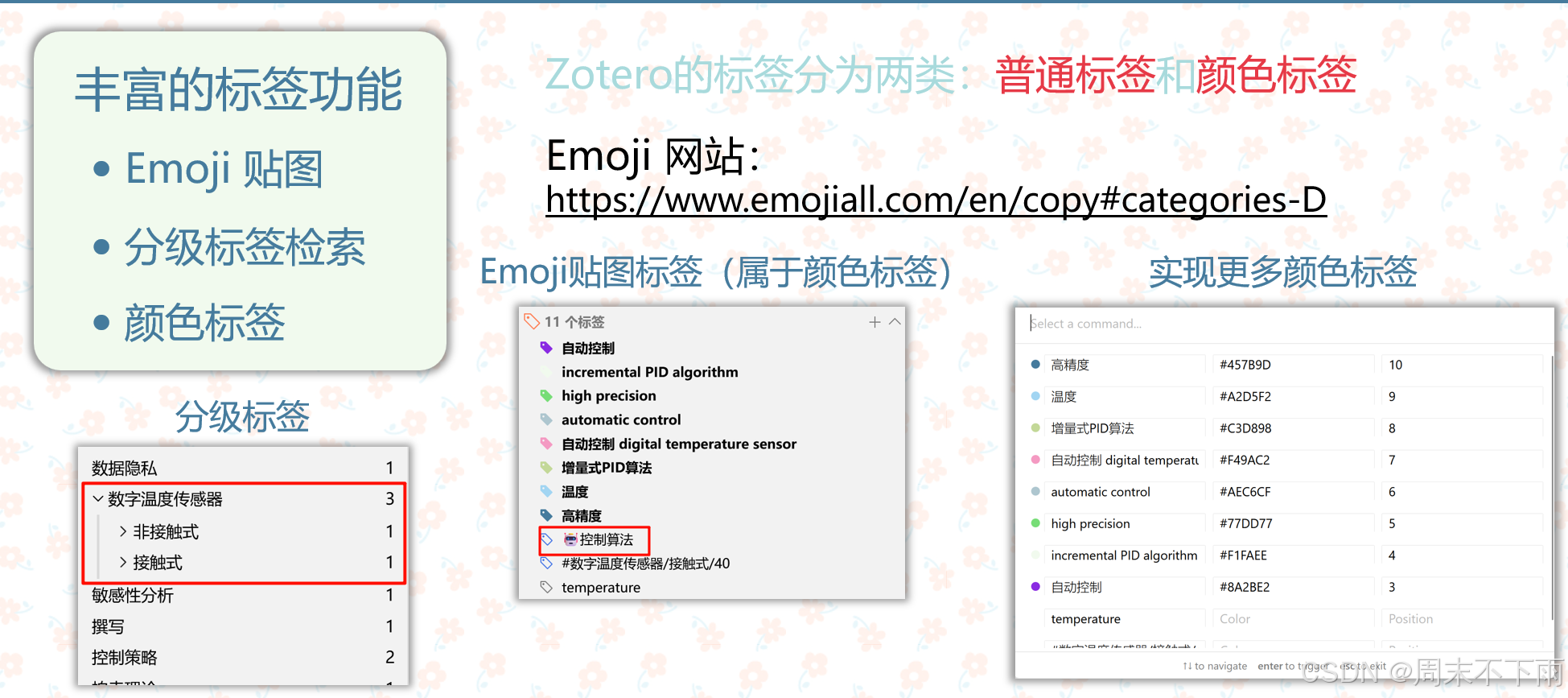The width and height of the screenshot is (1568, 698).
Task: Click position cell showing 9
Action: pos(1462,396)
